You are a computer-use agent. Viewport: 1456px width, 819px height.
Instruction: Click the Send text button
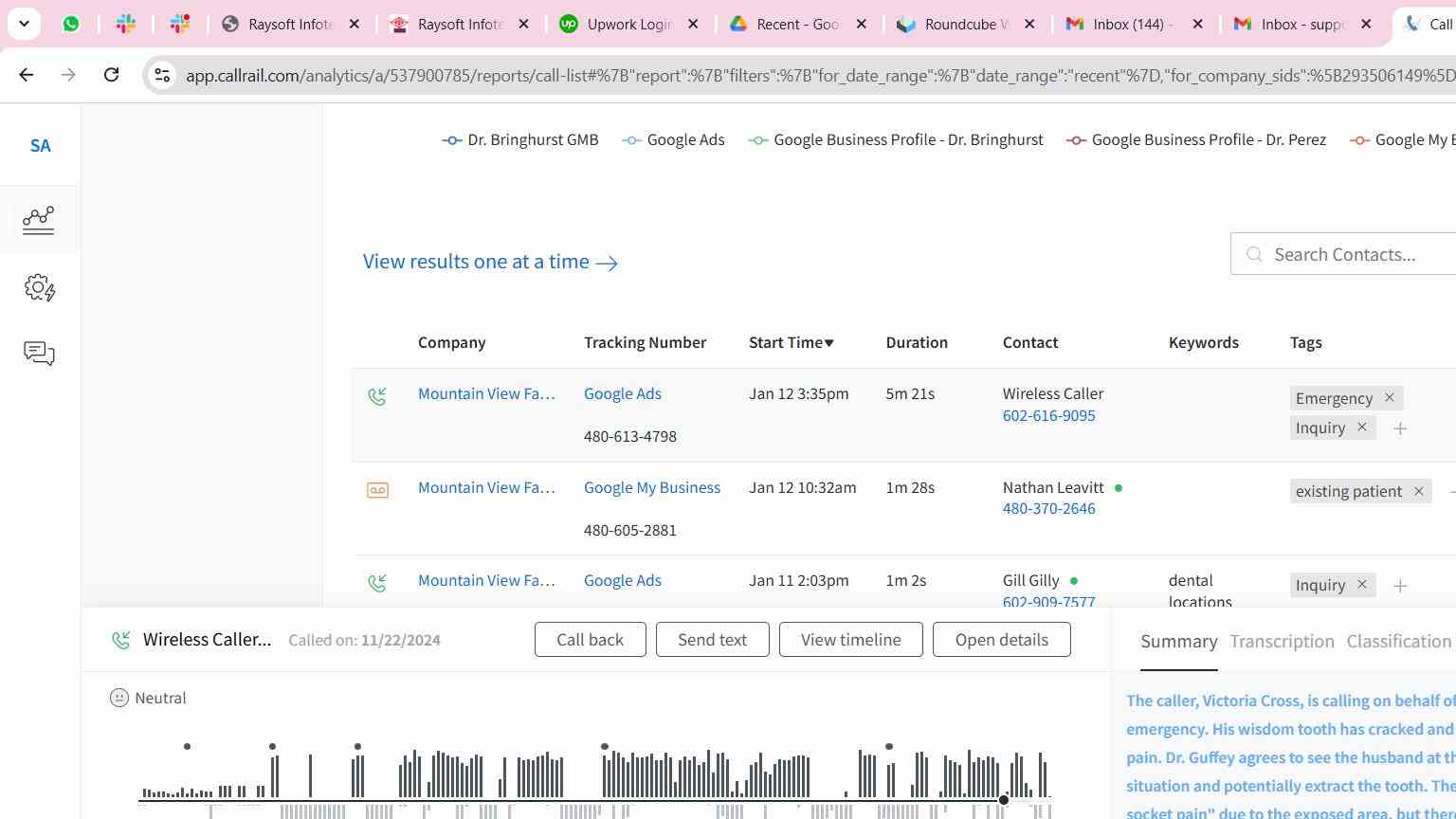point(713,640)
